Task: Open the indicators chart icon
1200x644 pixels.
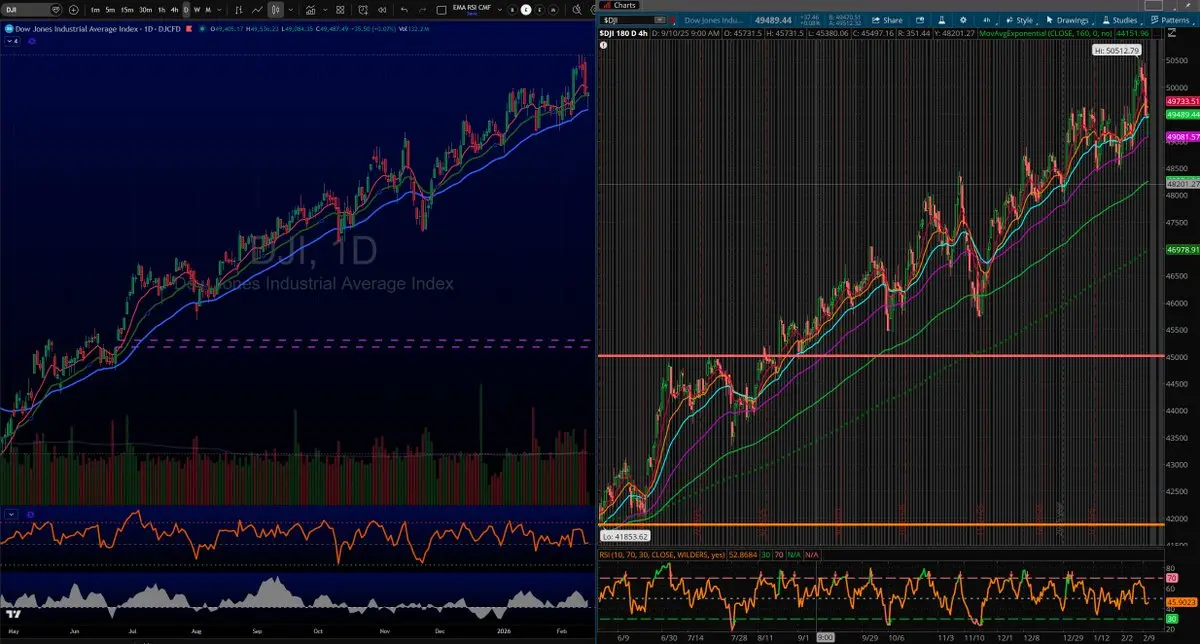Action: tap(310, 9)
